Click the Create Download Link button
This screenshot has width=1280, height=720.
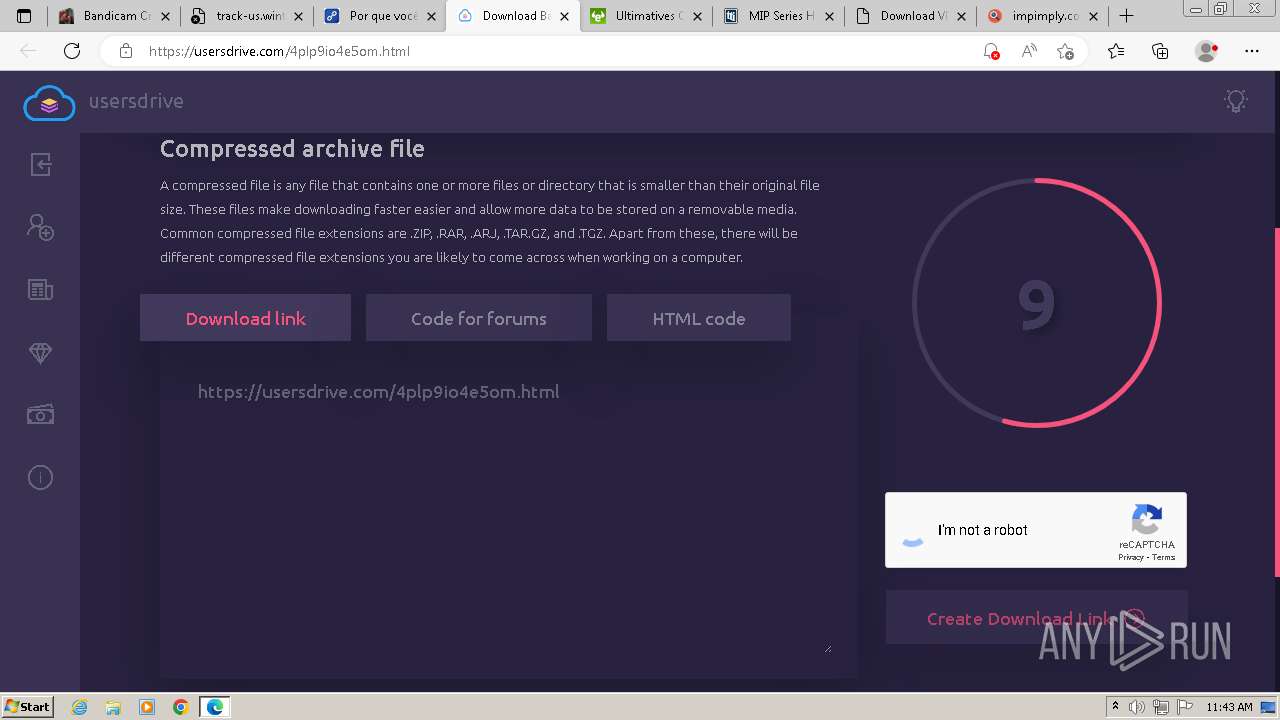[1036, 618]
